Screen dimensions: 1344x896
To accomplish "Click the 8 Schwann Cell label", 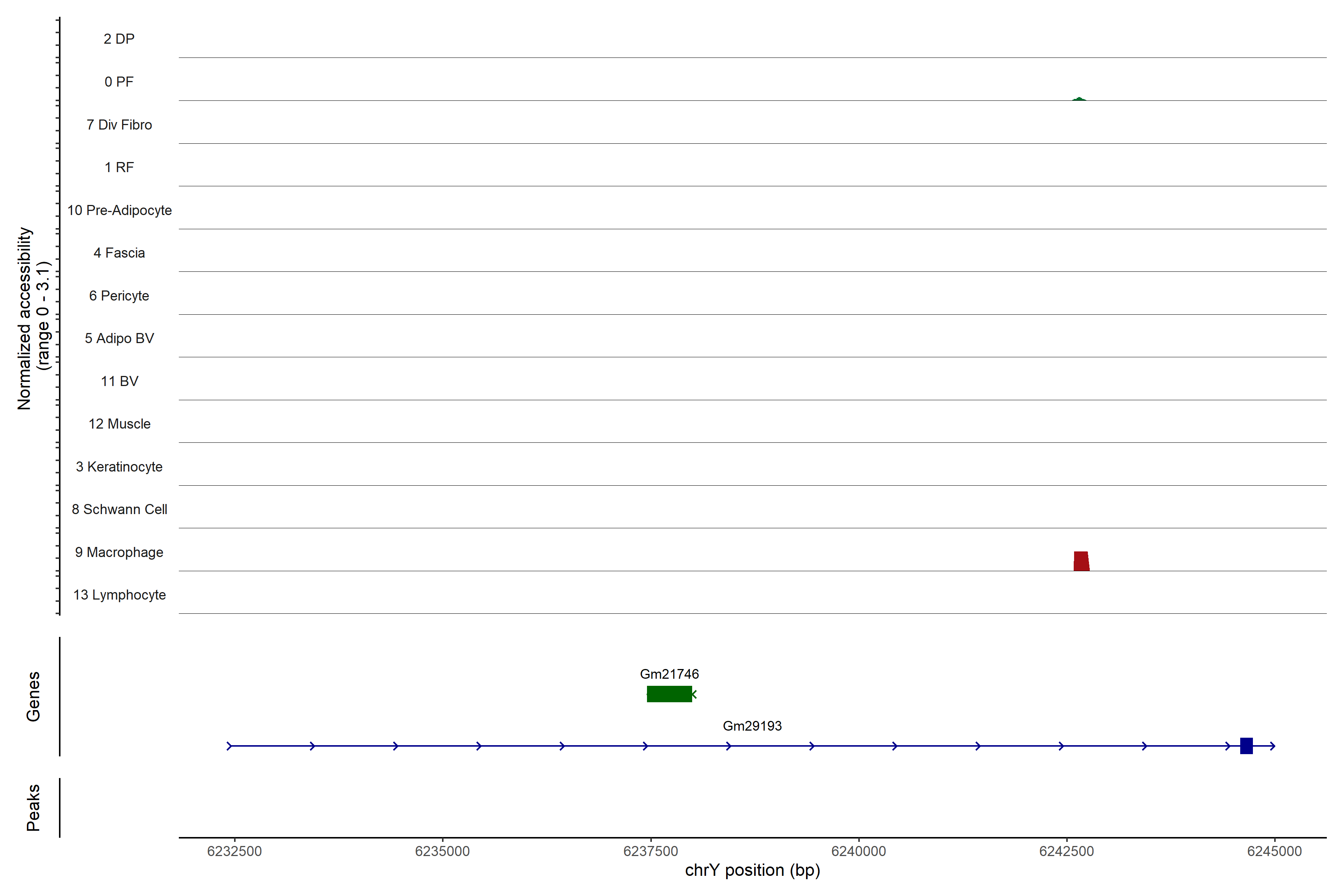I will click(119, 509).
